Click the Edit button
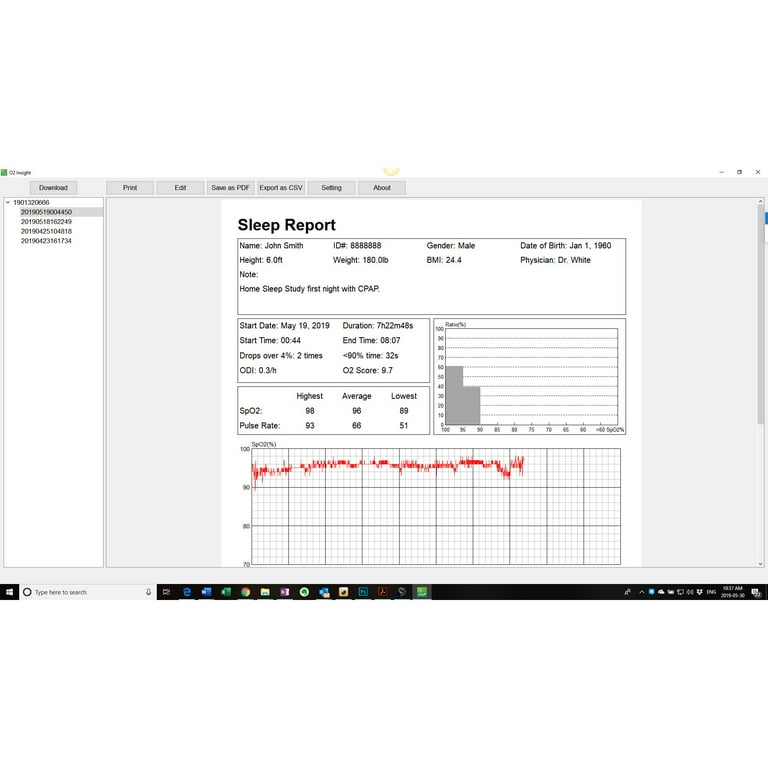Viewport: 768px width, 768px height. coord(180,188)
